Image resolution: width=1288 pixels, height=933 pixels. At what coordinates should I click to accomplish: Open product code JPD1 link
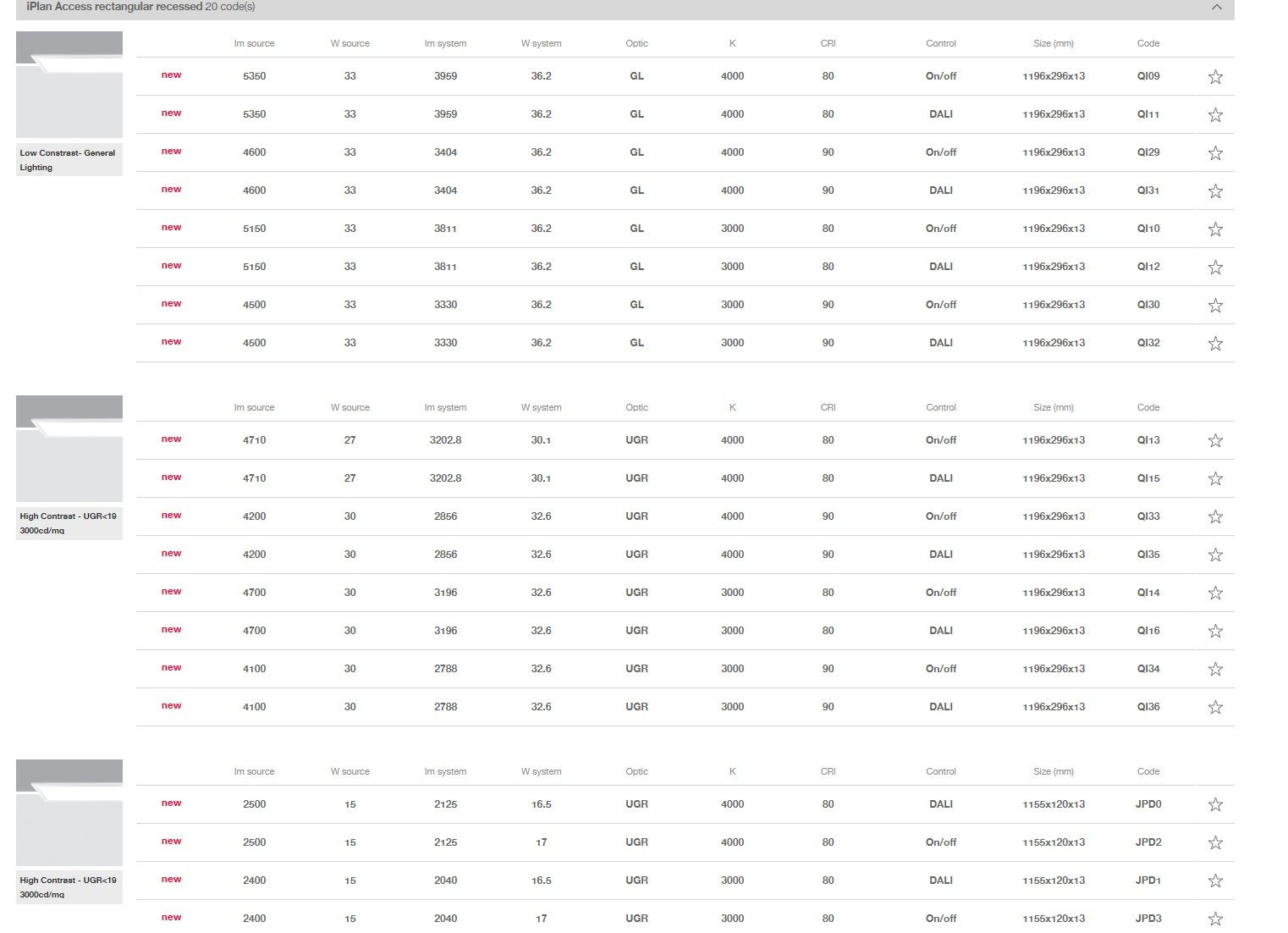pos(1148,881)
